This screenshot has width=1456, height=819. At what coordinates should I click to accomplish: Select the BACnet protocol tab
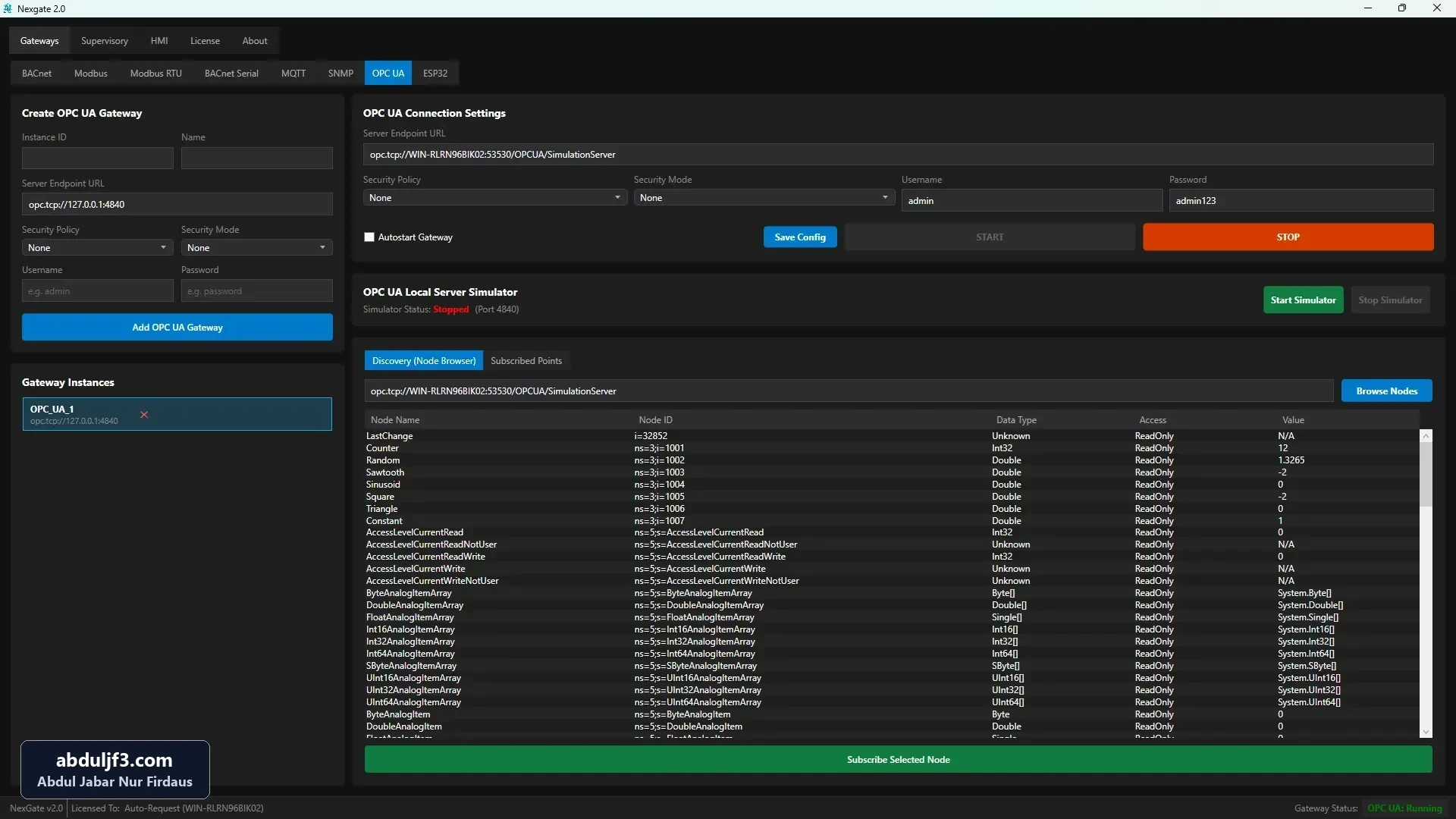pos(36,74)
